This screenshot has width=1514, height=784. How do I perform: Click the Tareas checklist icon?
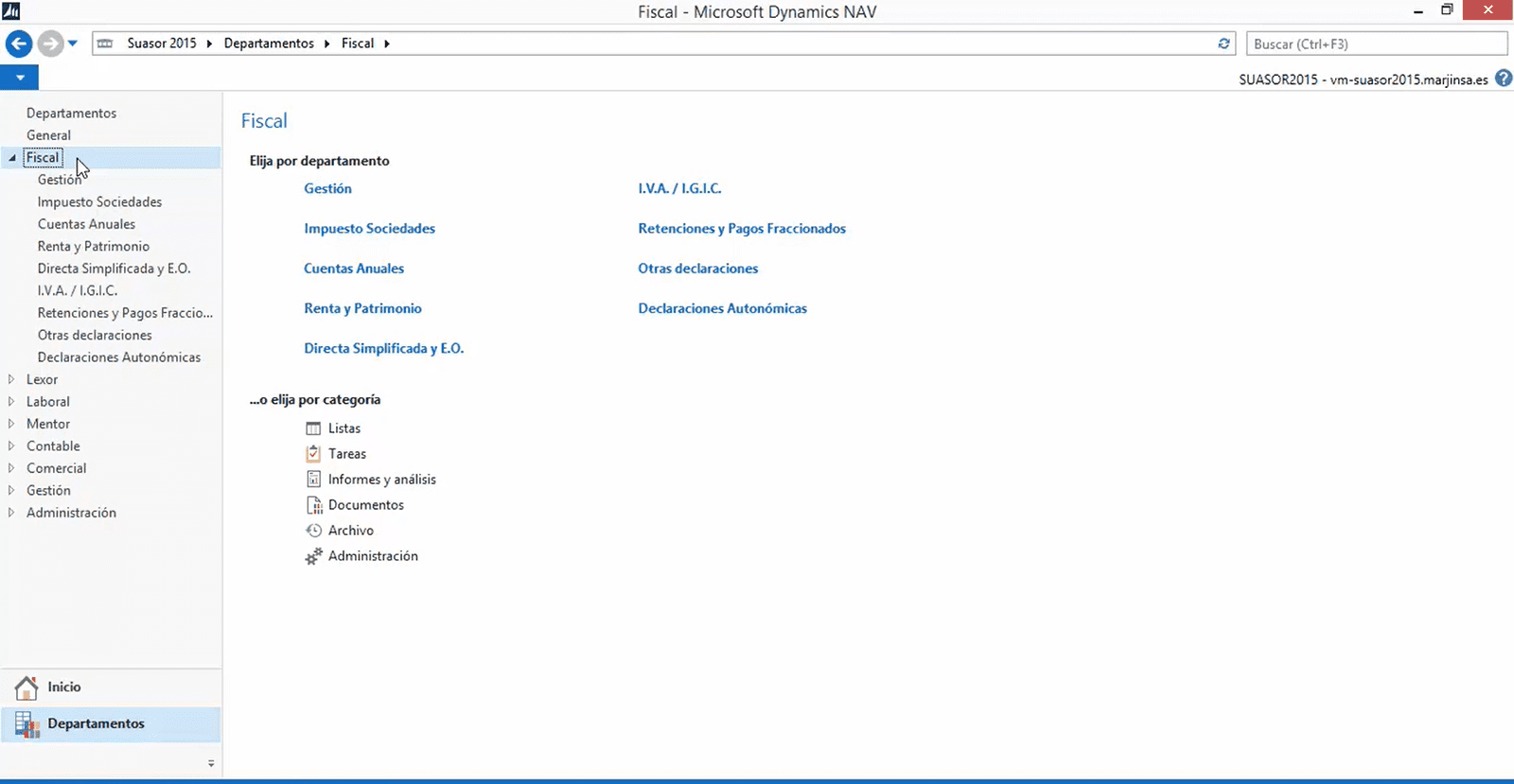tap(313, 454)
